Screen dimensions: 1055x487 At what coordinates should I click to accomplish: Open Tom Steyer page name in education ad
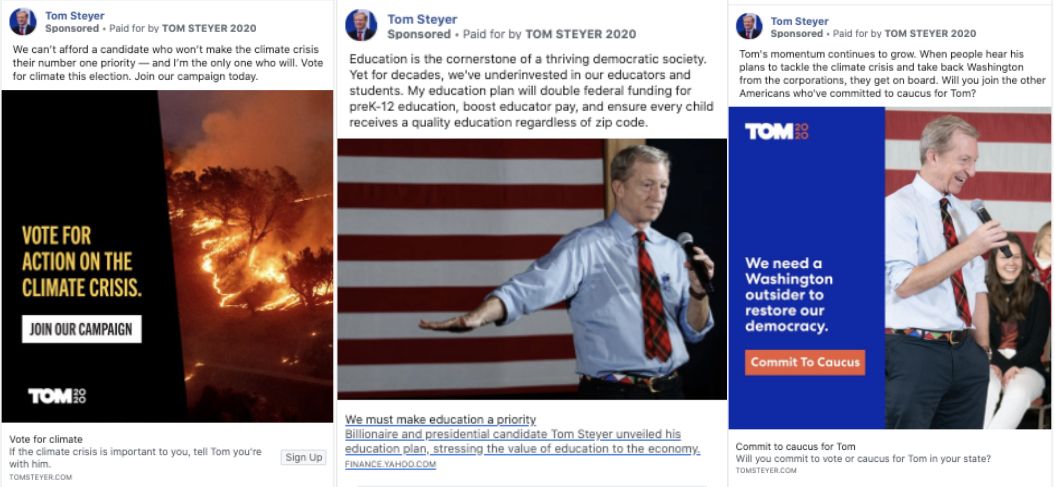click(422, 19)
